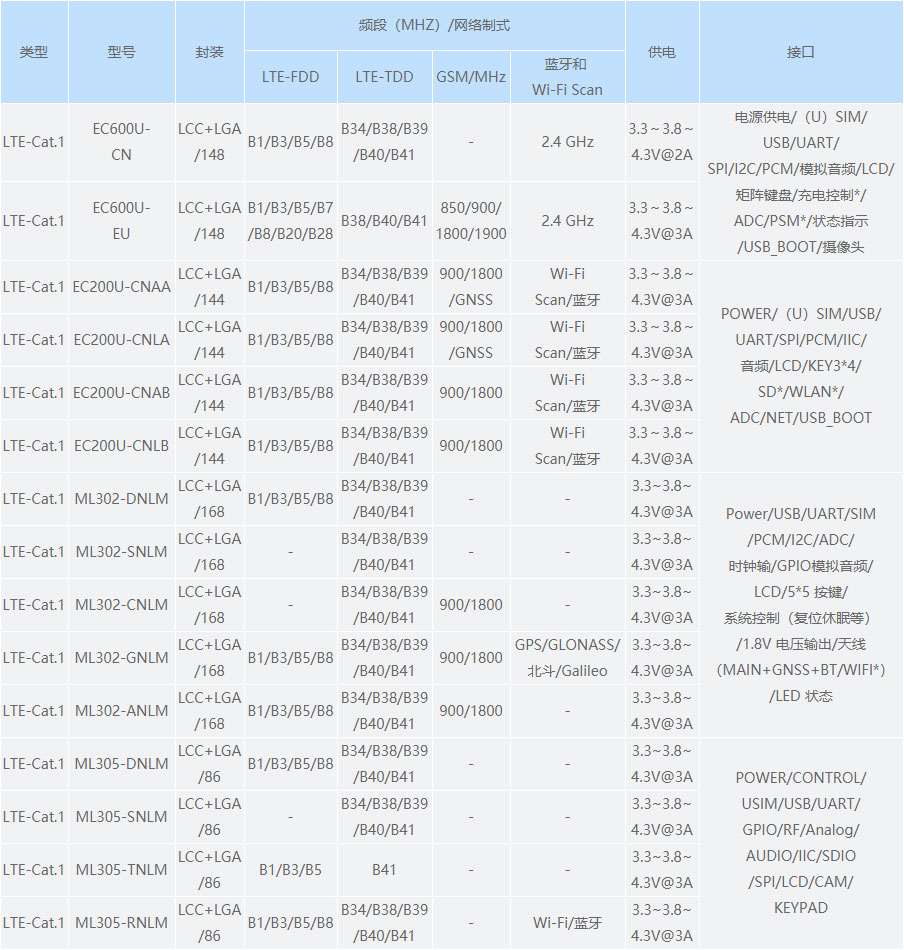Select the B1/B3/B5/B7/B8/B20/B28 band cell
Viewport: 904px width, 950px height.
(290, 221)
